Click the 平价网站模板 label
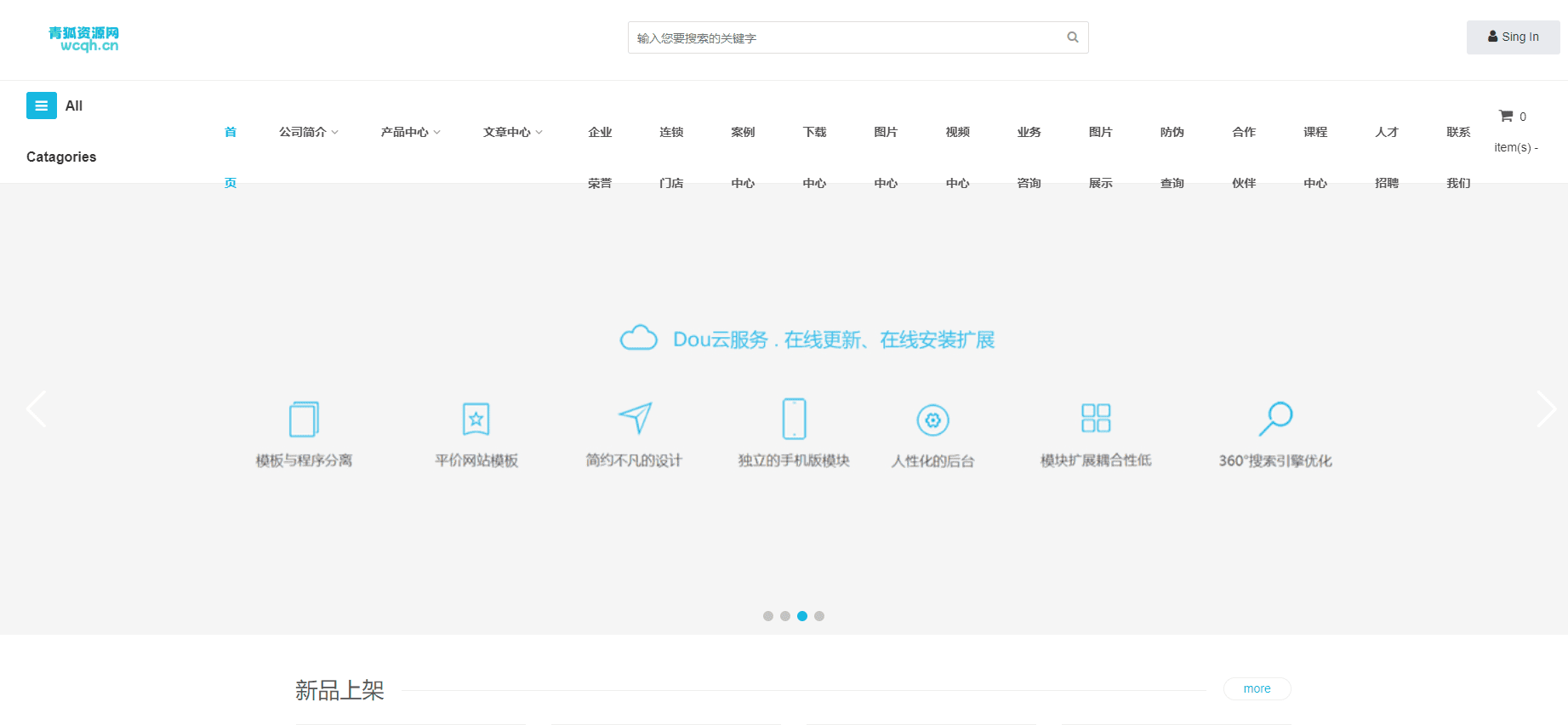1568x725 pixels. [x=476, y=460]
